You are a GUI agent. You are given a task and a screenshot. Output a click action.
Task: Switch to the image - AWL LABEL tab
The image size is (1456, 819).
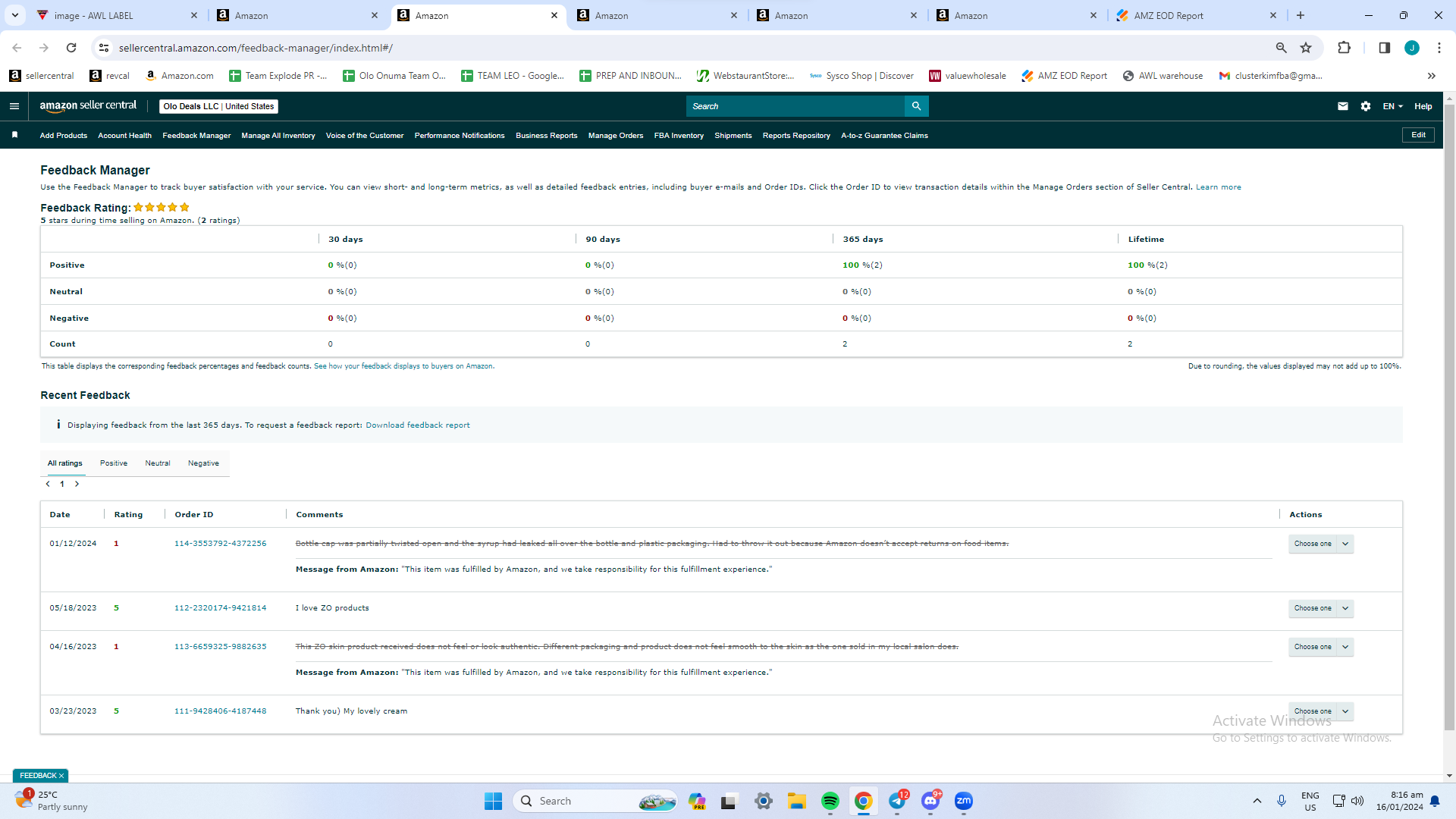(x=117, y=15)
